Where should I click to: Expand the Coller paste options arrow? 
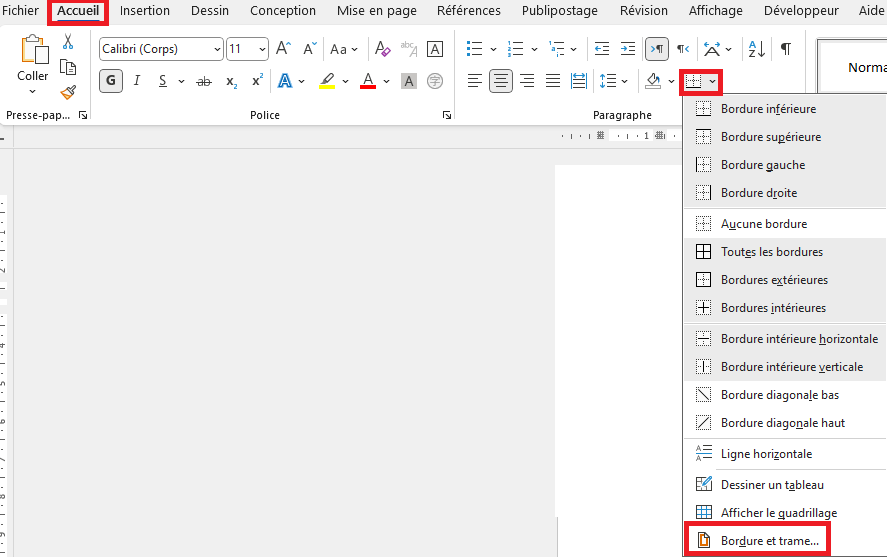point(32,91)
